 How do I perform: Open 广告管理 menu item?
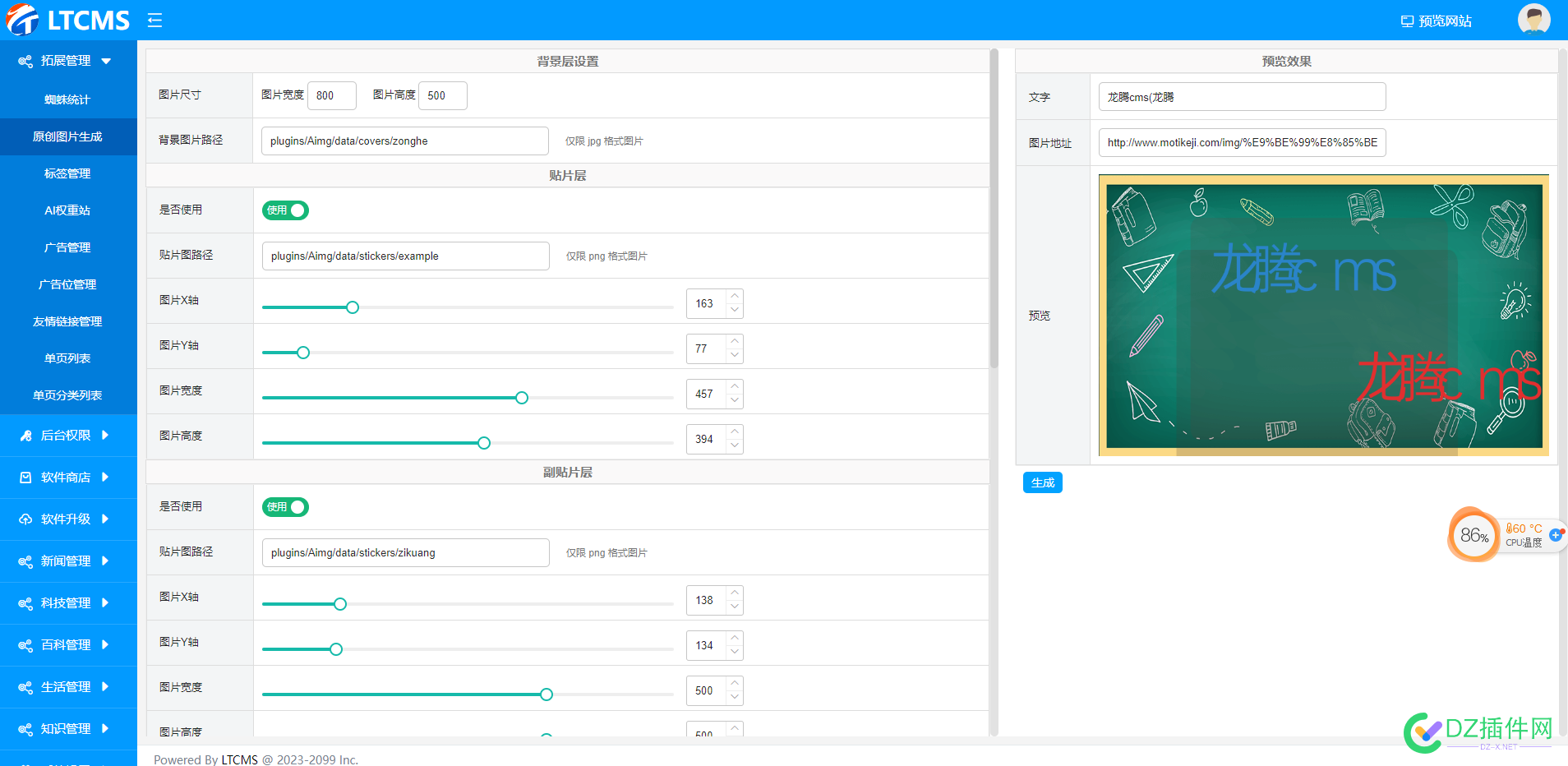point(68,247)
